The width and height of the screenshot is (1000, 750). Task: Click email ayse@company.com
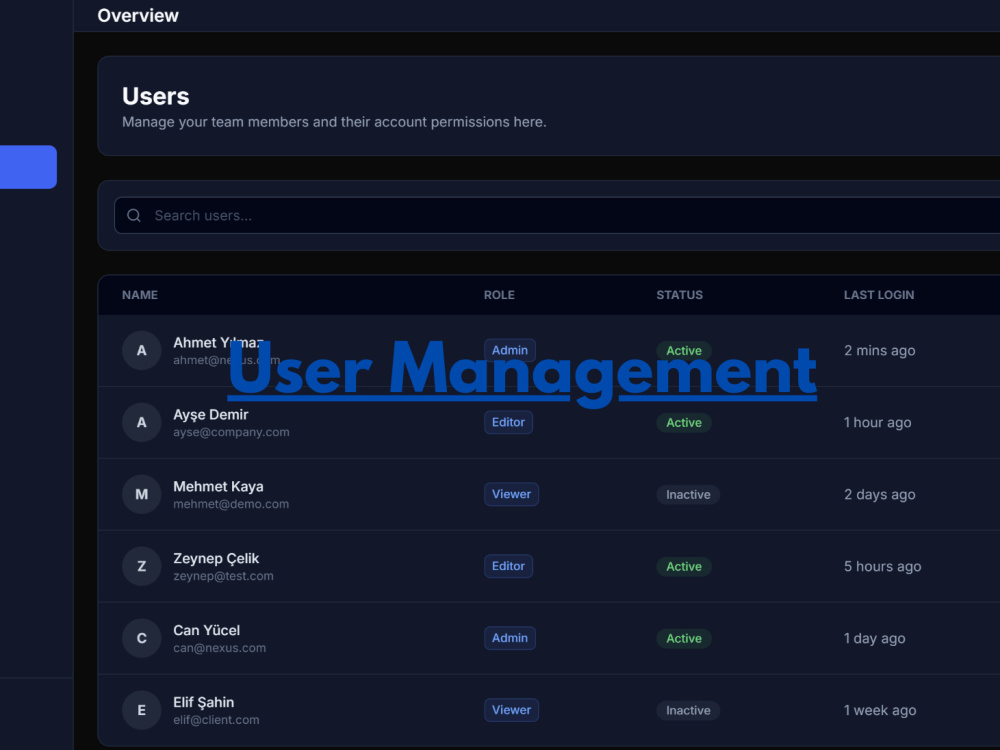click(x=231, y=432)
